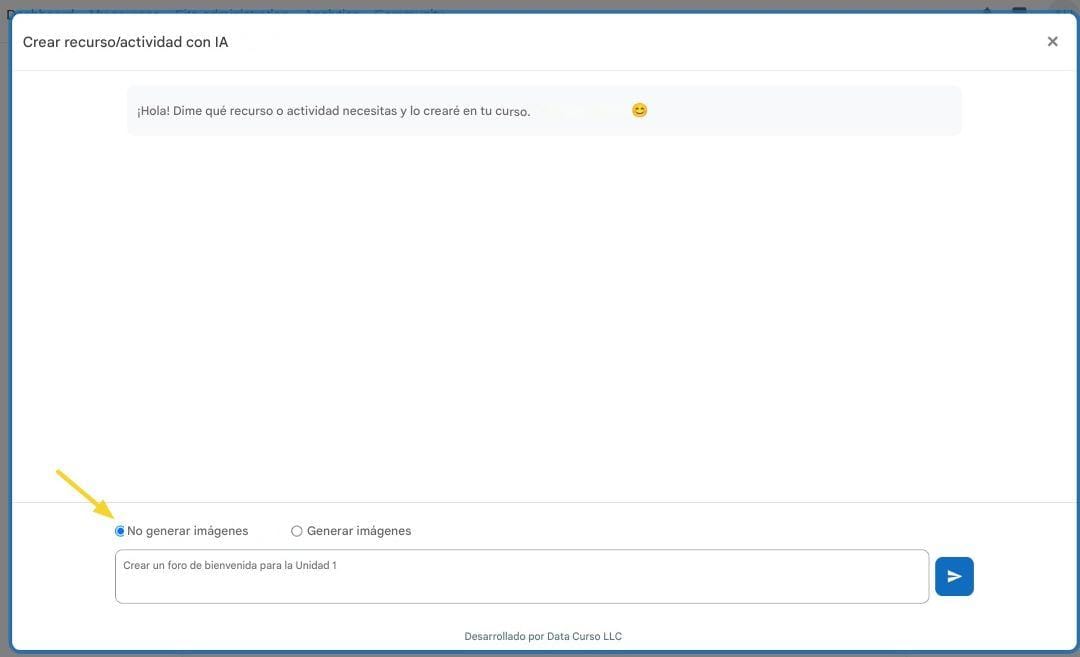Select the No generar imágenes radio button
Image resolution: width=1080 pixels, height=657 pixels.
pos(120,531)
